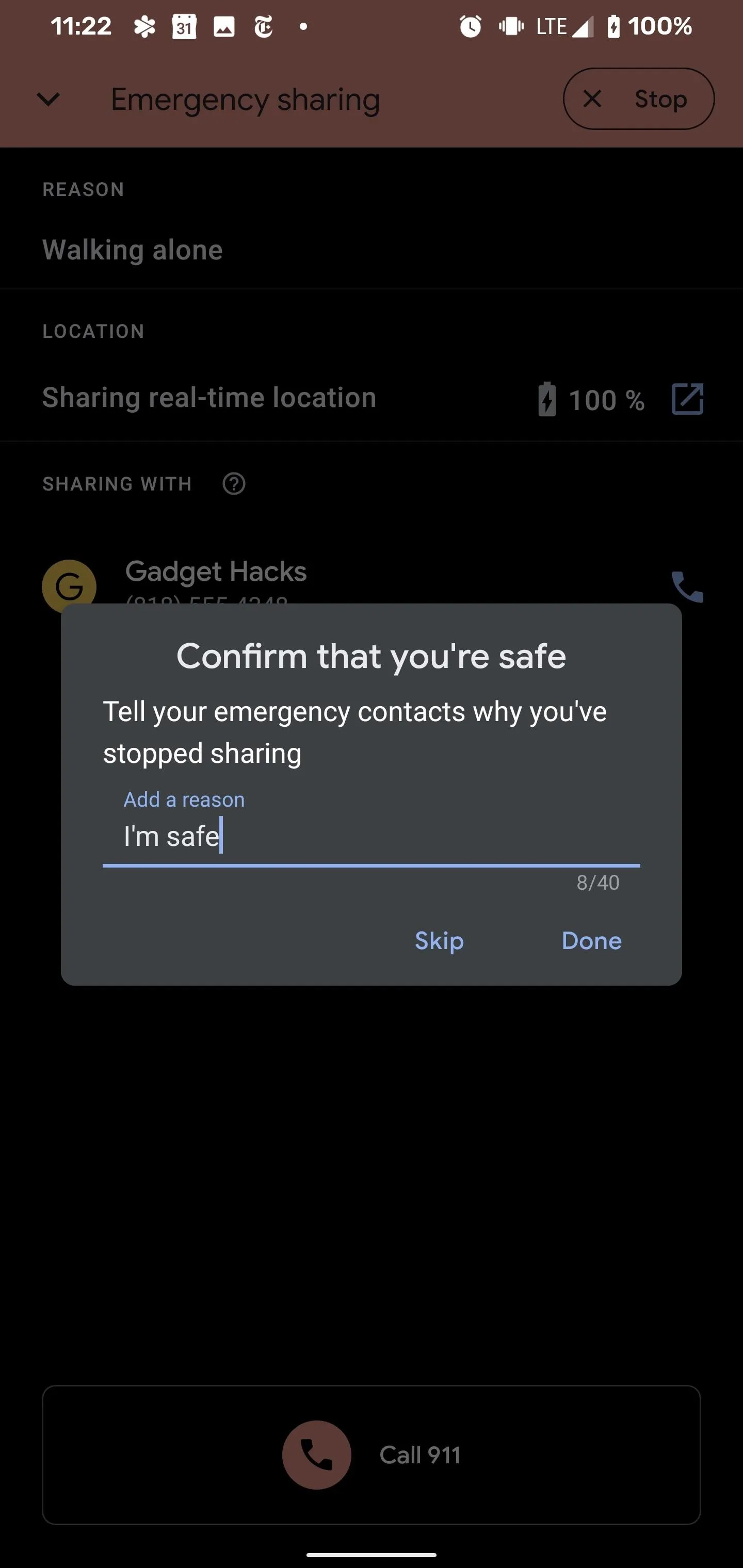The image size is (743, 1568).
Task: Tap the photos notification icon in status bar
Action: [223, 27]
